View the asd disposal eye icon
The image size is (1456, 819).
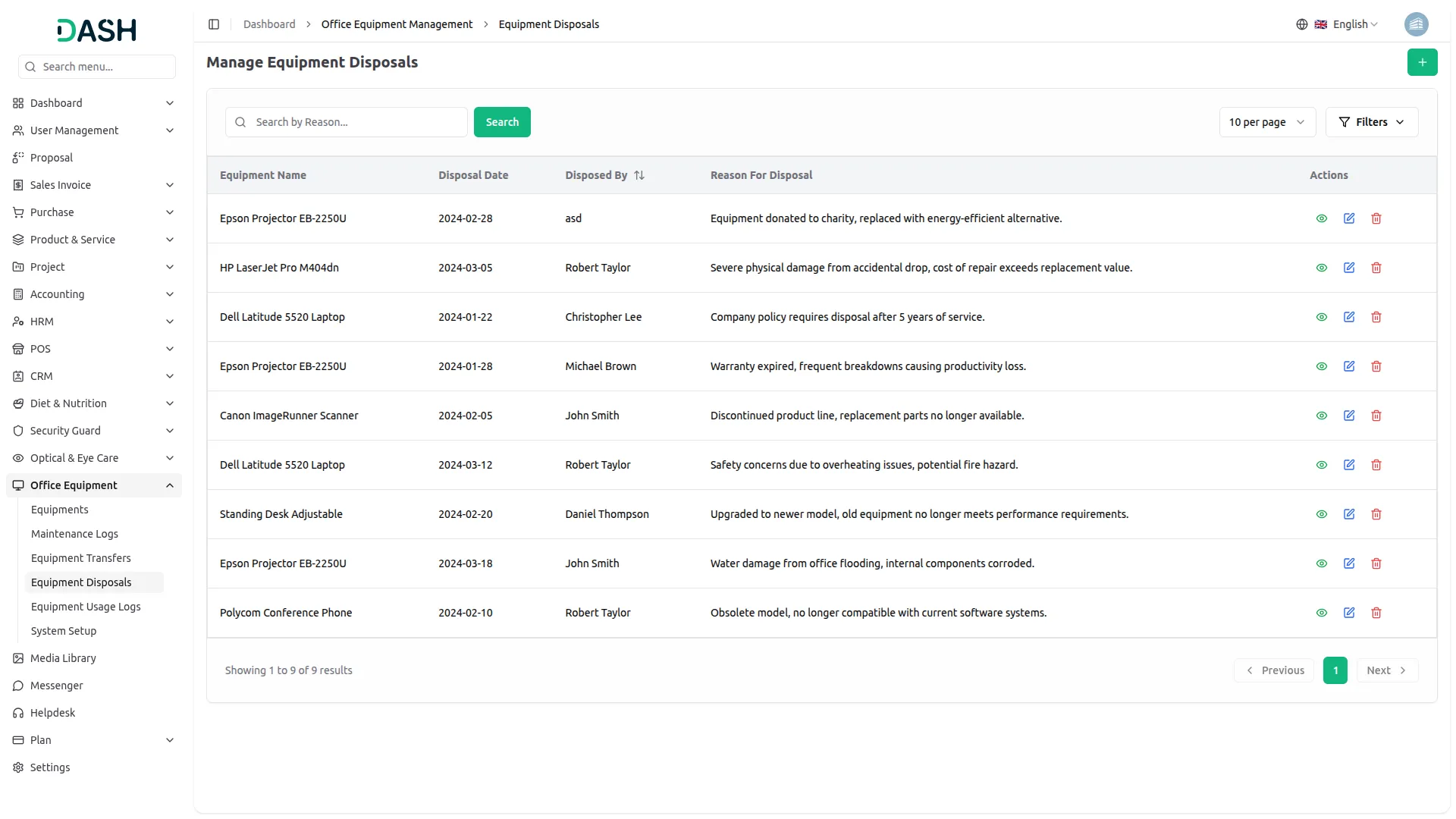[1321, 218]
